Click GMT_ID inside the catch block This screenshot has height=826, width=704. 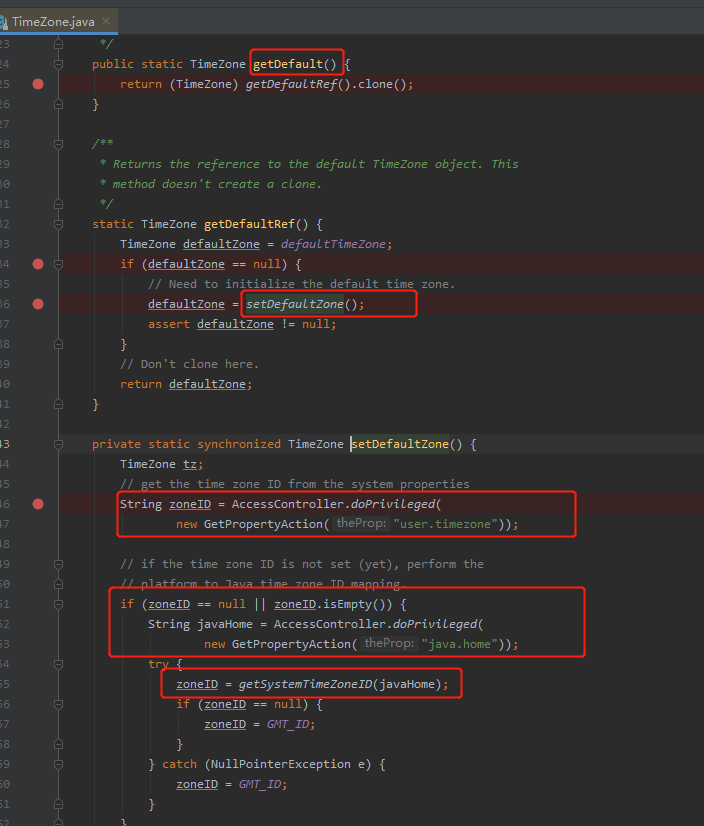click(260, 784)
